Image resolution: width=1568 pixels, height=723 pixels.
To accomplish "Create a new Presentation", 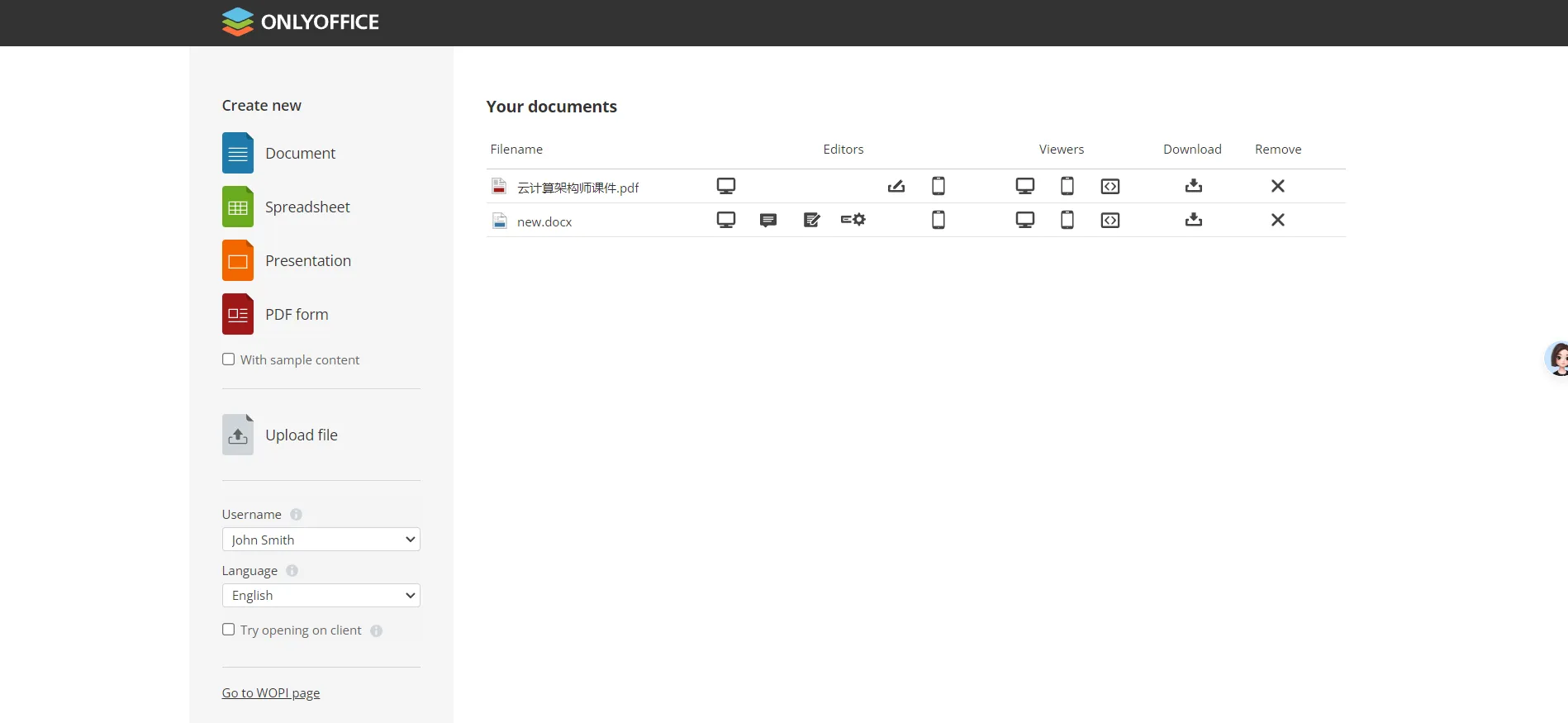I will 287,260.
